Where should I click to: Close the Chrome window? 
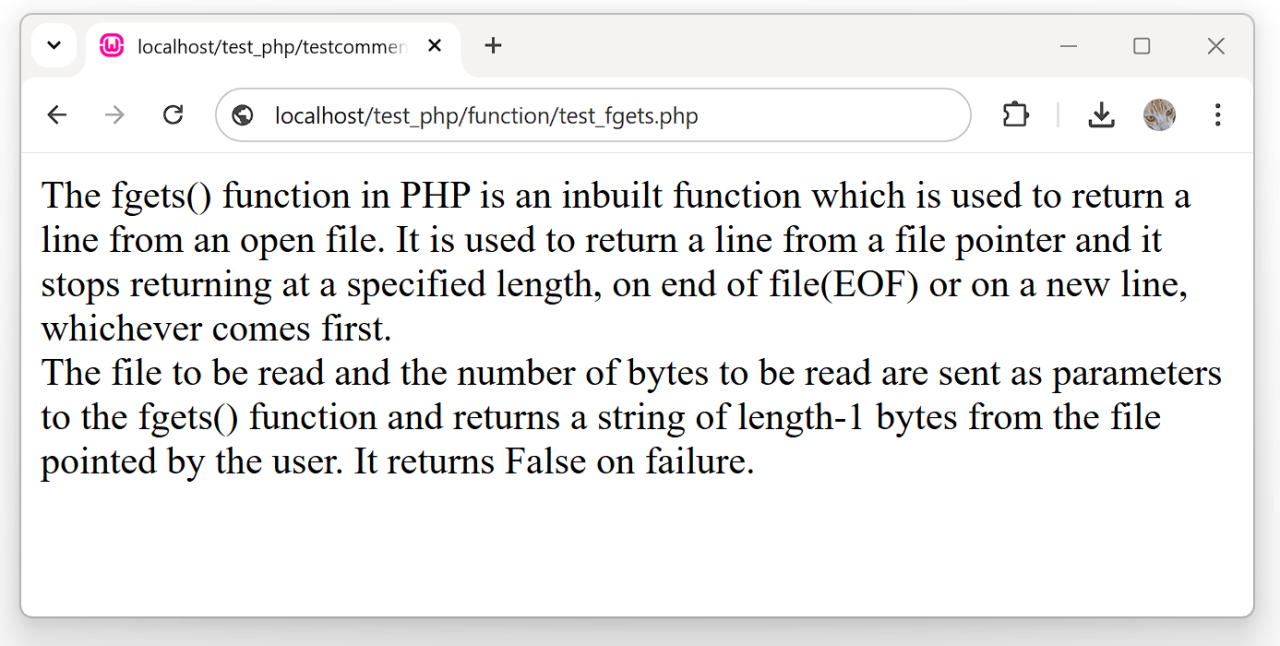[1216, 46]
